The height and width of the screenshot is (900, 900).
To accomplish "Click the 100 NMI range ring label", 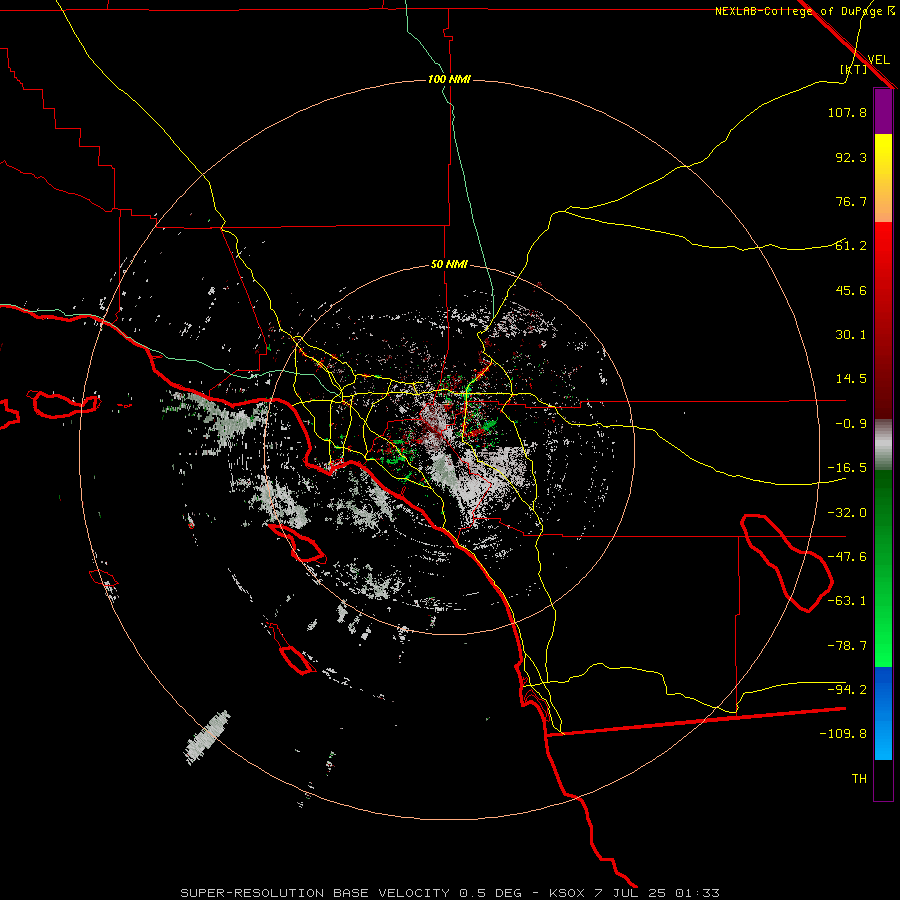I will coord(449,79).
